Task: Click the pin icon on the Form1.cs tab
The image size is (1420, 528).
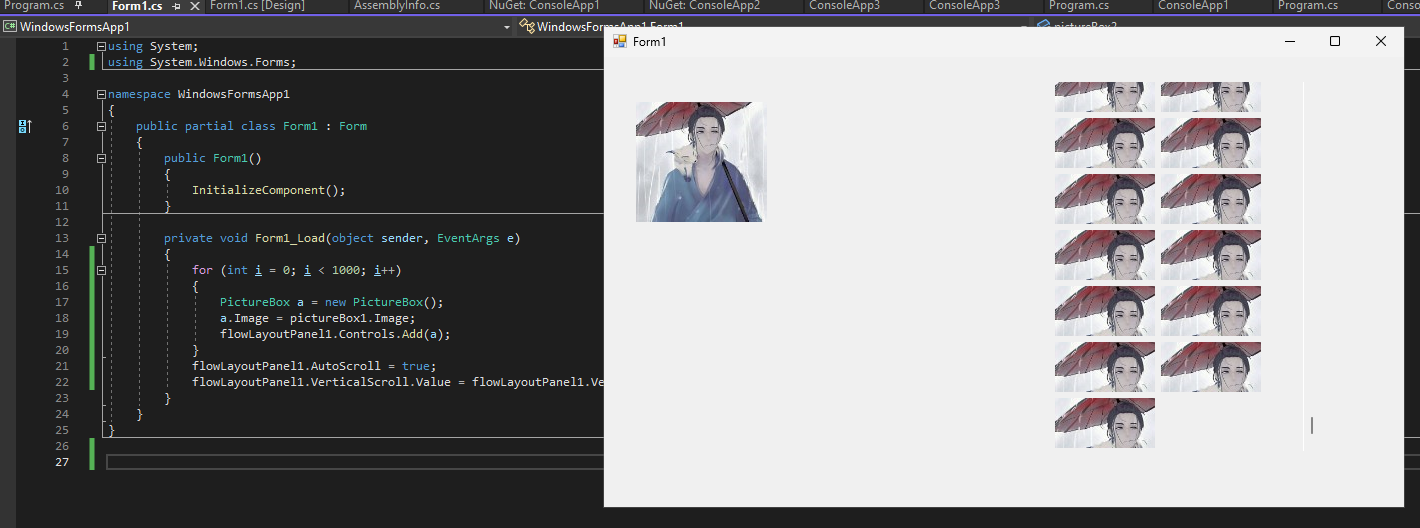Action: pyautogui.click(x=177, y=6)
